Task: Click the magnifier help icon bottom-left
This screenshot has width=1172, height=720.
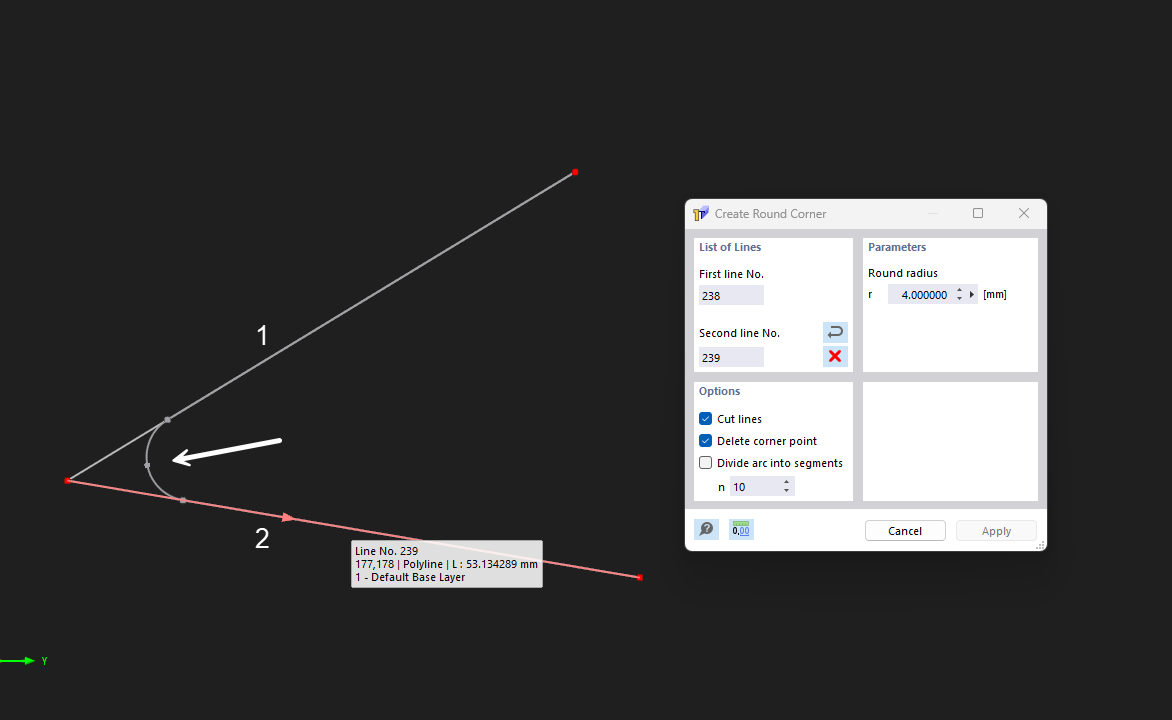Action: (706, 529)
